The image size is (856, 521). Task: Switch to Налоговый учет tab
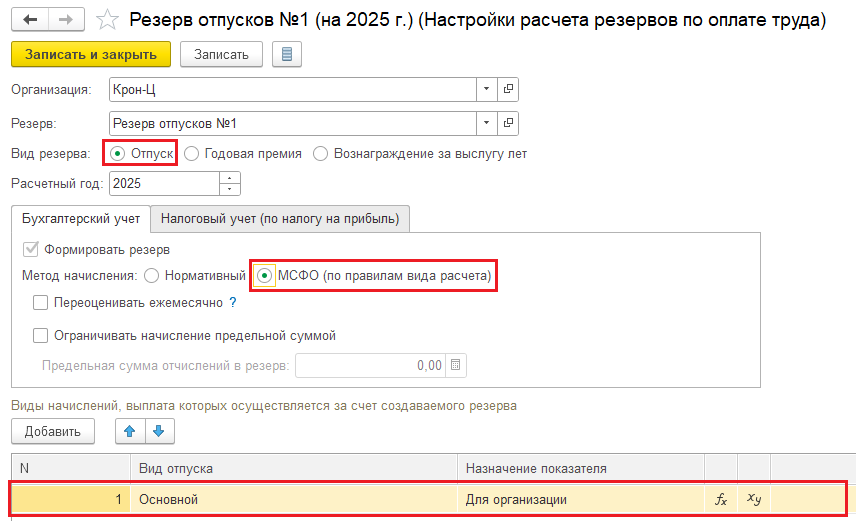pos(280,218)
